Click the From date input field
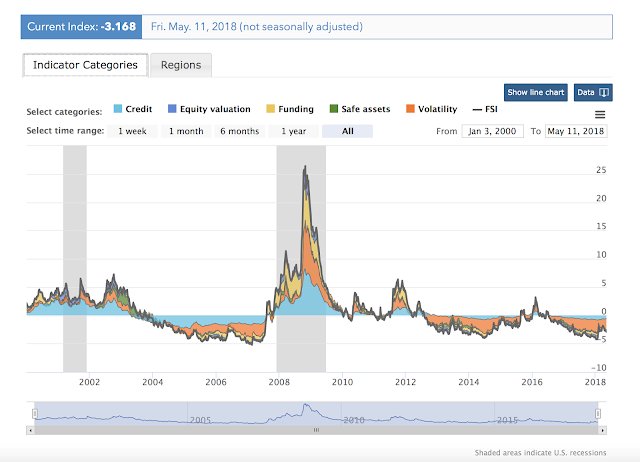The image size is (640, 462). pyautogui.click(x=492, y=132)
